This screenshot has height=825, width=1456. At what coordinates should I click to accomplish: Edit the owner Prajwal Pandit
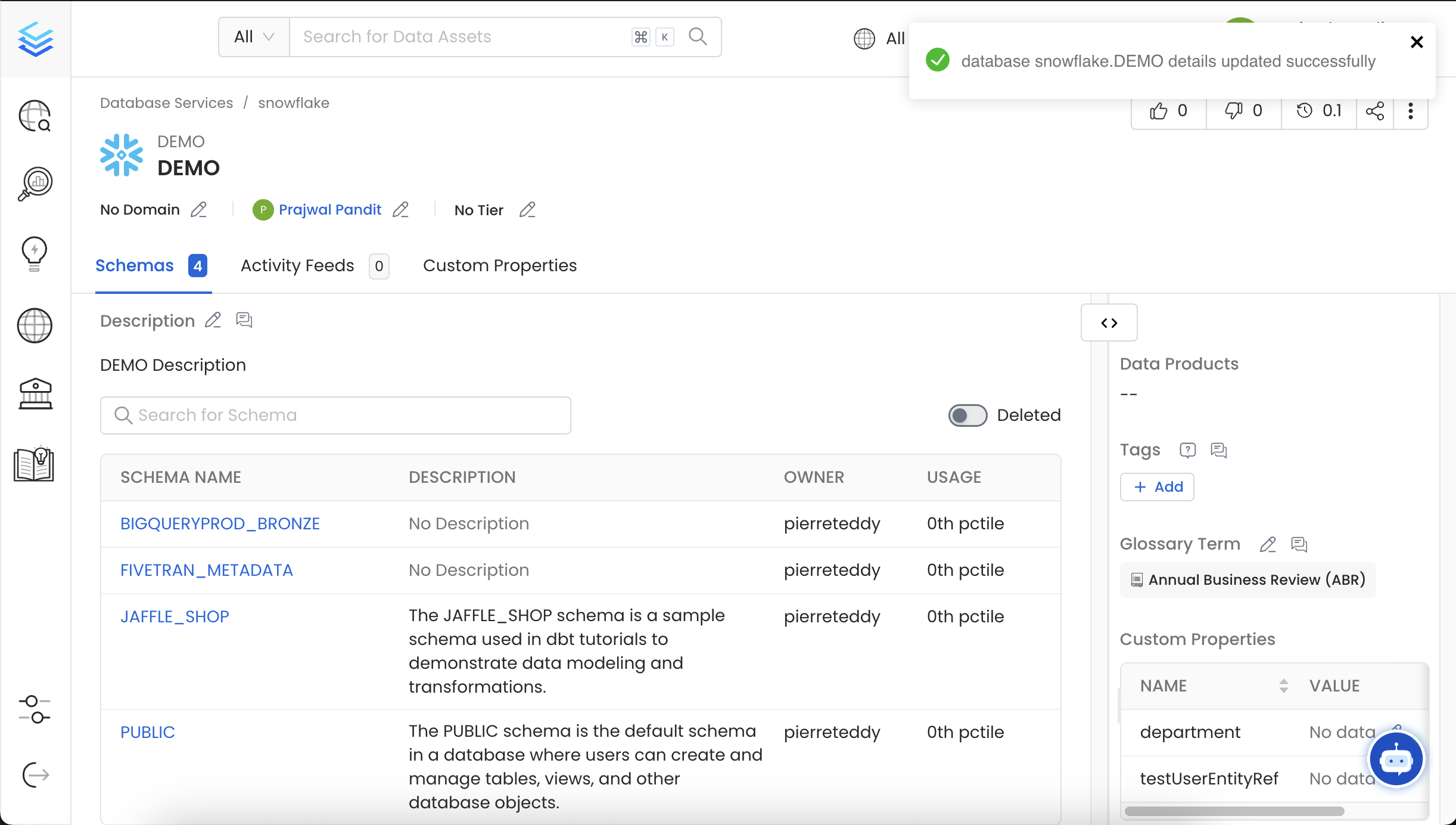pos(401,210)
